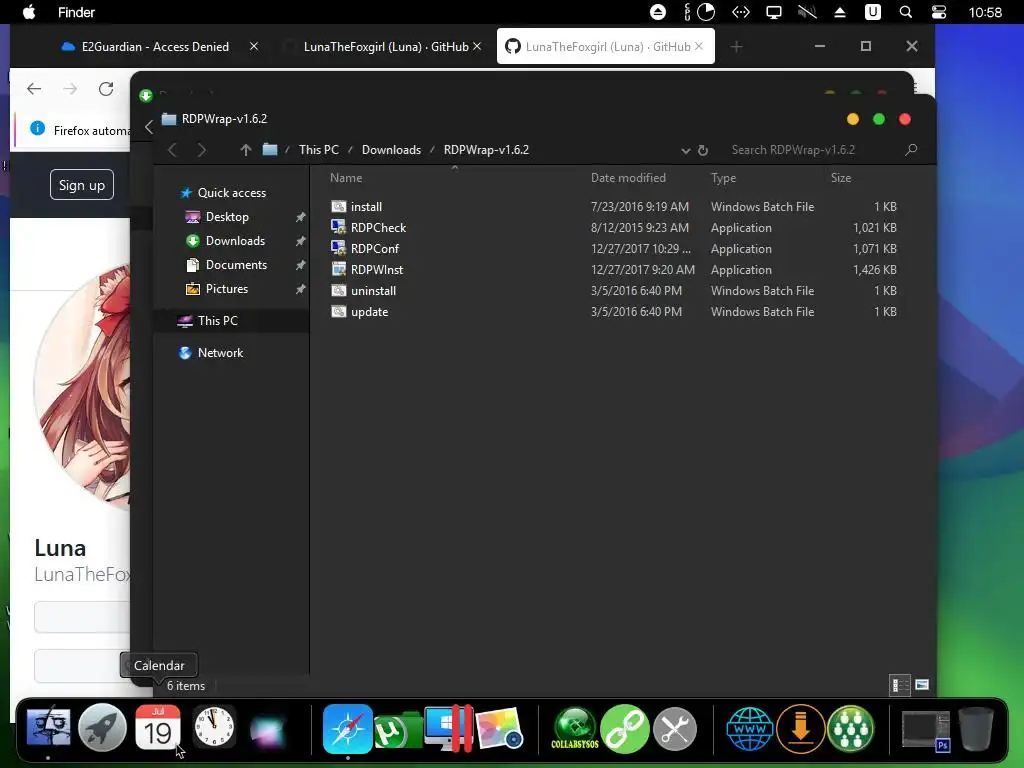
Task: Click the Explorer forward arrow
Action: coord(201,150)
